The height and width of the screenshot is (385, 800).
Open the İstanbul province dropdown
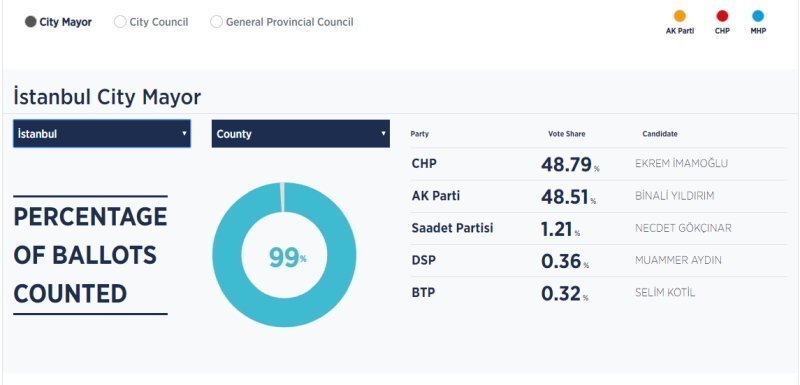102,134
